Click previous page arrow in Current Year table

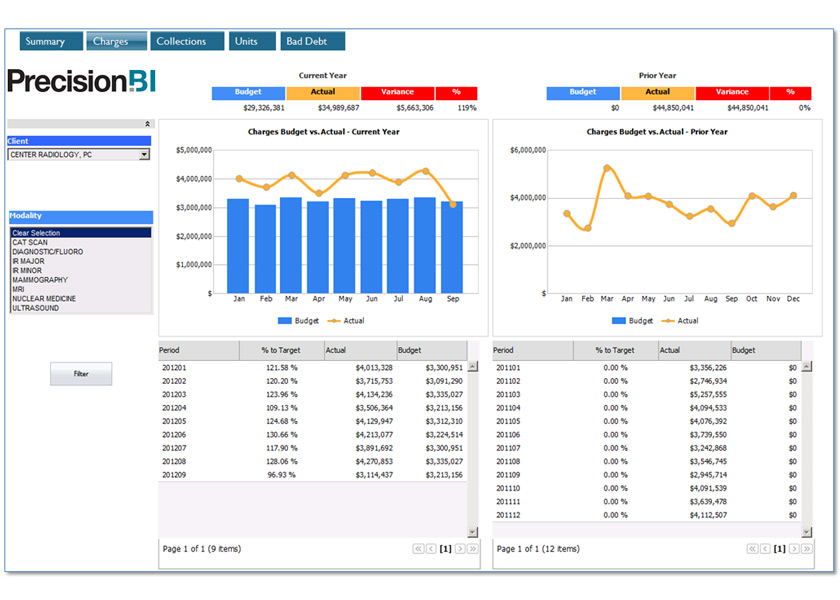click(x=431, y=549)
